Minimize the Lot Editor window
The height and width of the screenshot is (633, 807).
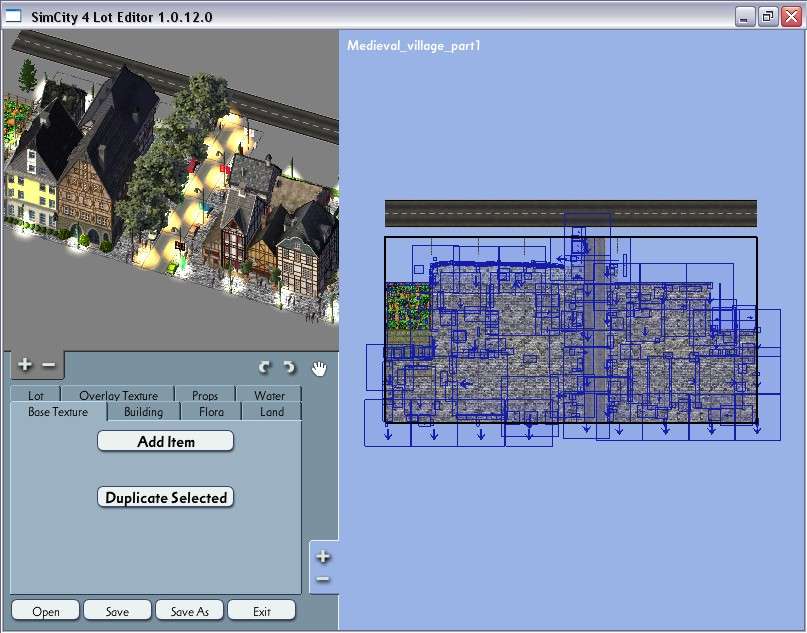(744, 17)
